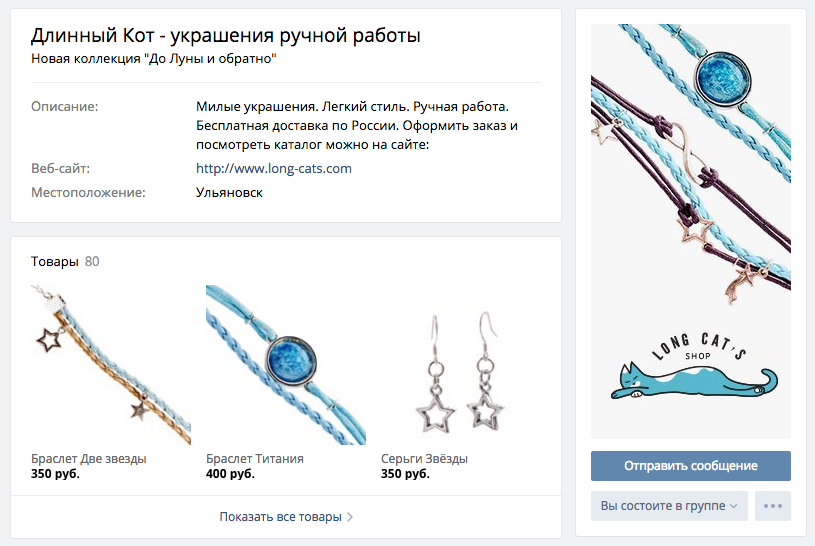Click the dropdown arrow in group membership button
Screen dimensions: 815x546
pos(733,506)
